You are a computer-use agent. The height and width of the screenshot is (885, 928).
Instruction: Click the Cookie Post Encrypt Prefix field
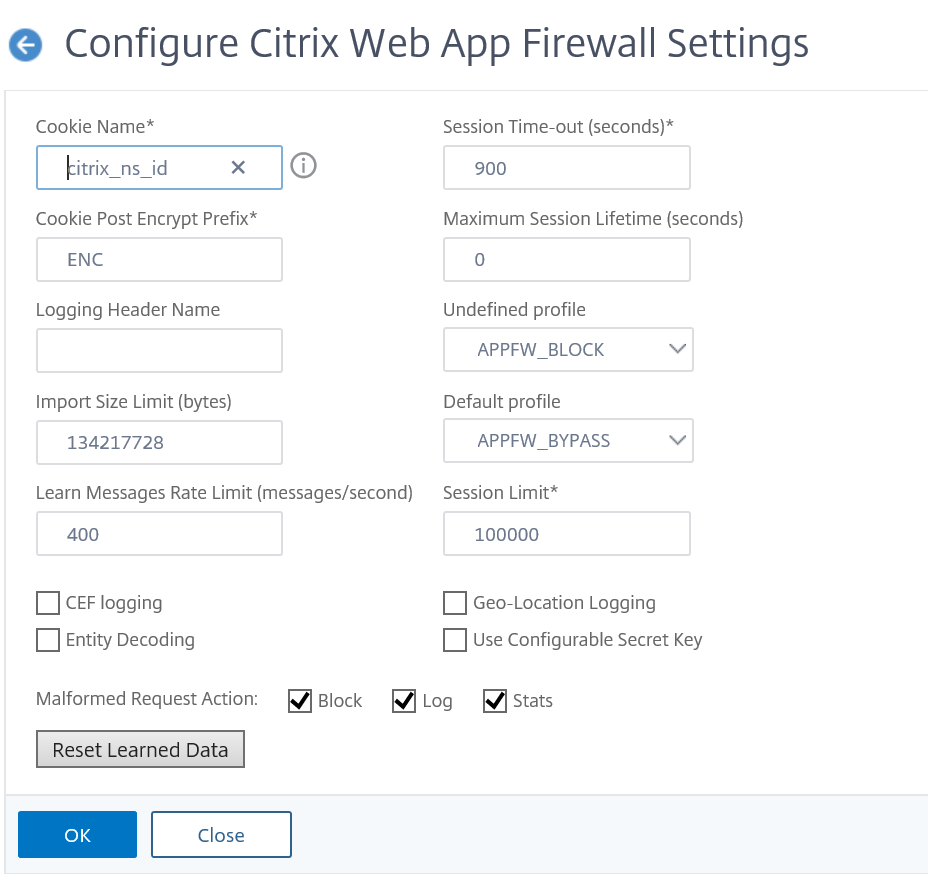tap(159, 260)
